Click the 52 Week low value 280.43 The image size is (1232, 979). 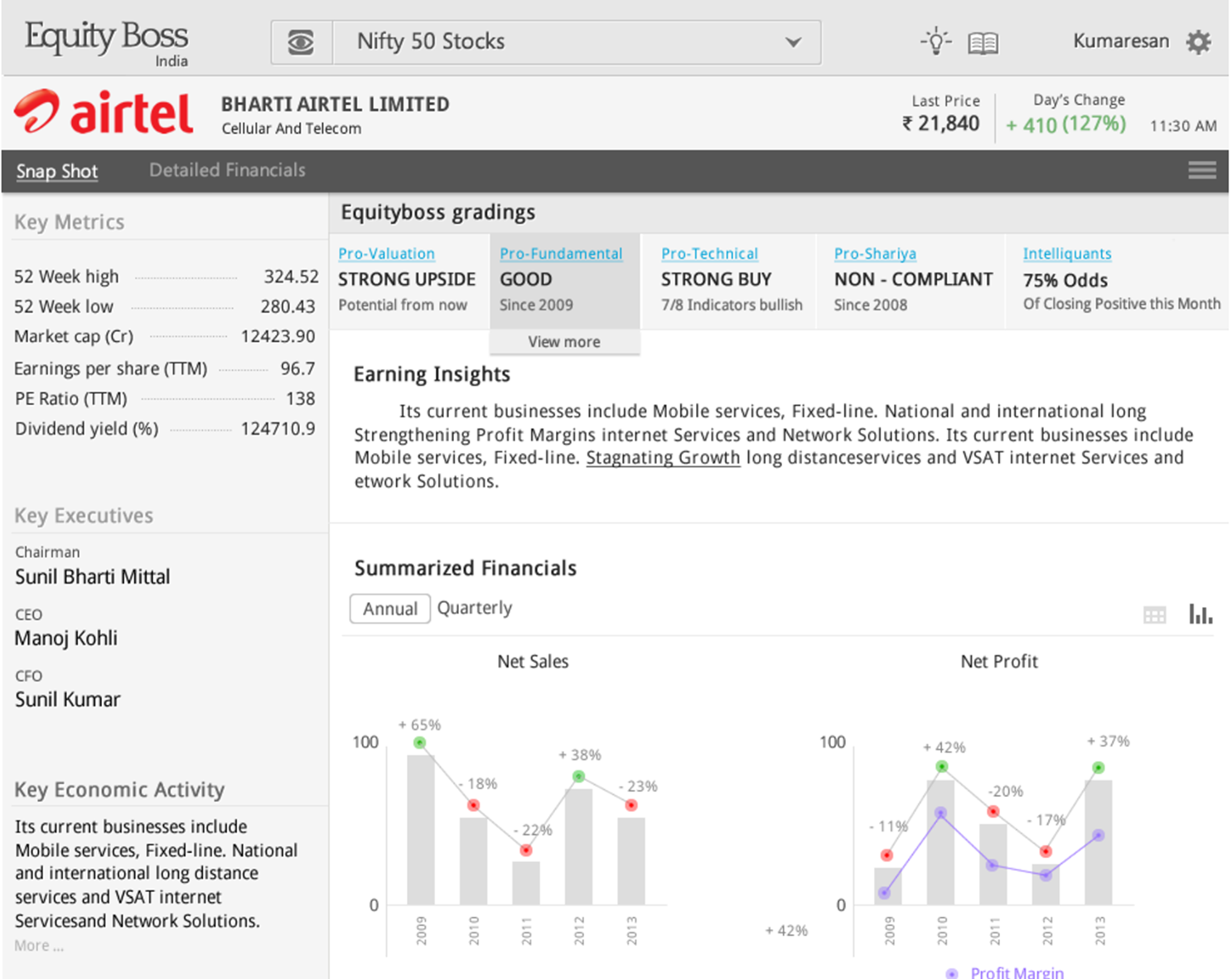click(x=287, y=306)
